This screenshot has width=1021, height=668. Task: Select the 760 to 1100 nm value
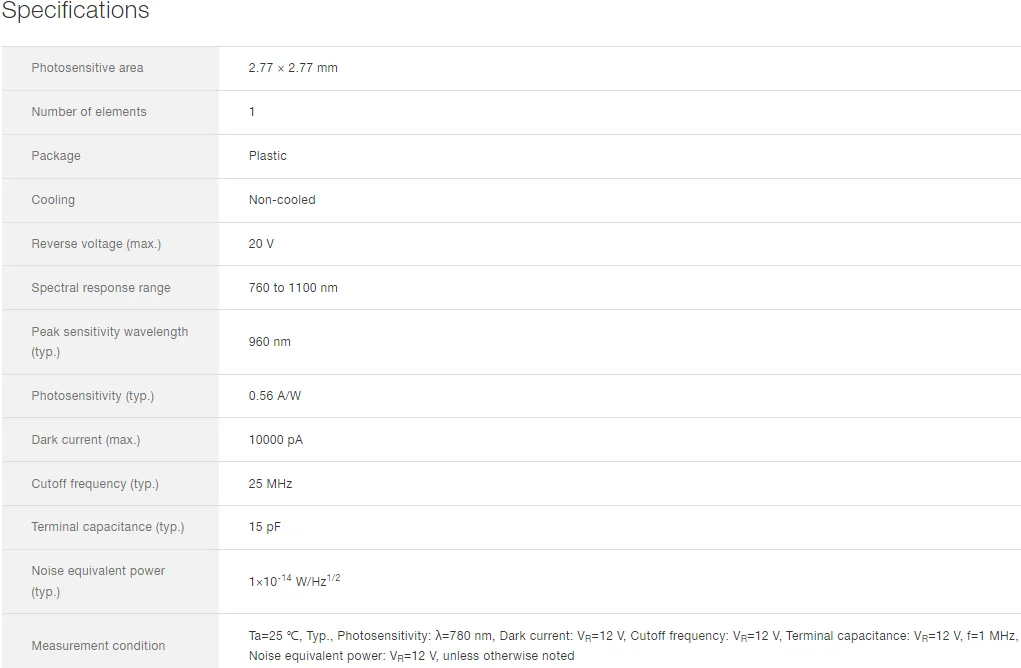tap(293, 288)
